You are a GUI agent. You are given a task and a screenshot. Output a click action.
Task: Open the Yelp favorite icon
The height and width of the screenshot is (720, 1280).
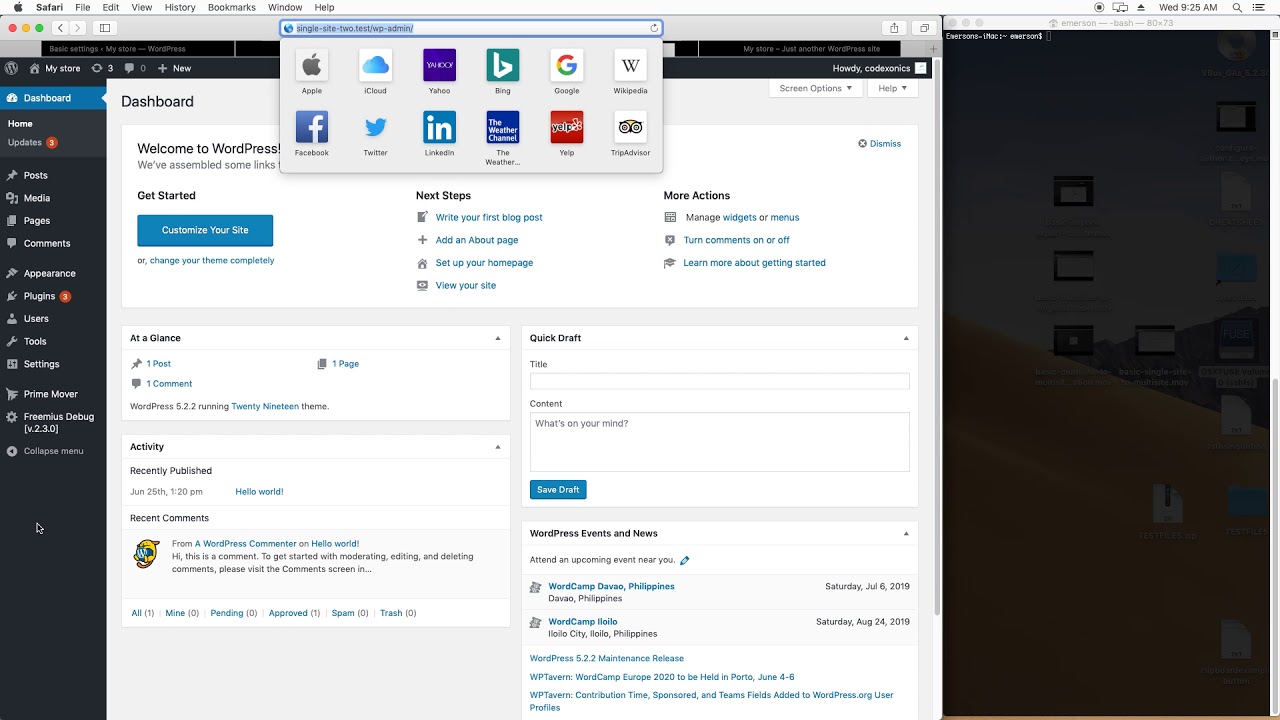pos(567,127)
